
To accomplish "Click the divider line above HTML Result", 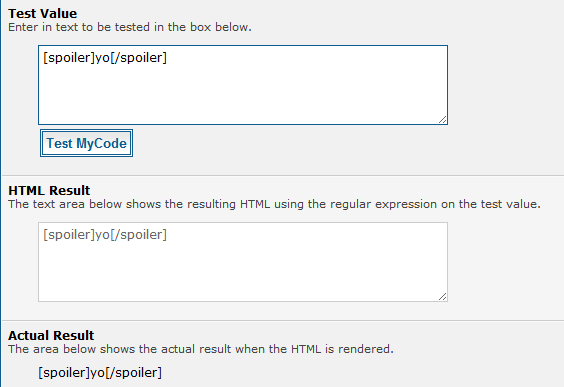I will (x=283, y=176).
